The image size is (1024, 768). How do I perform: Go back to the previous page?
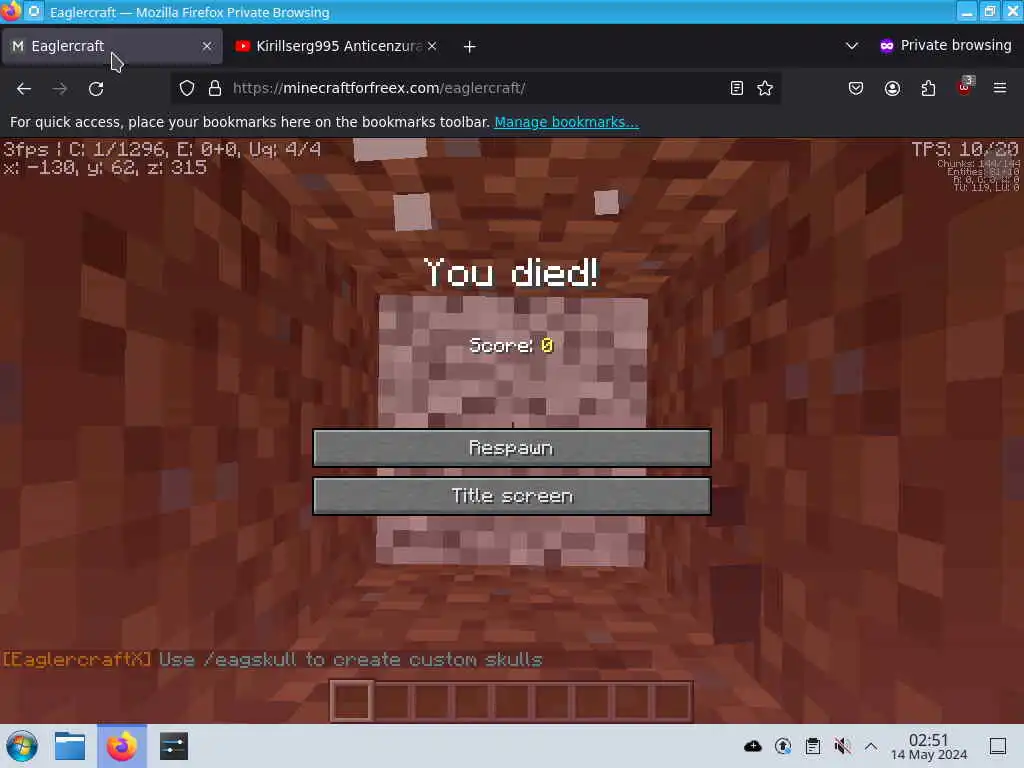click(24, 88)
